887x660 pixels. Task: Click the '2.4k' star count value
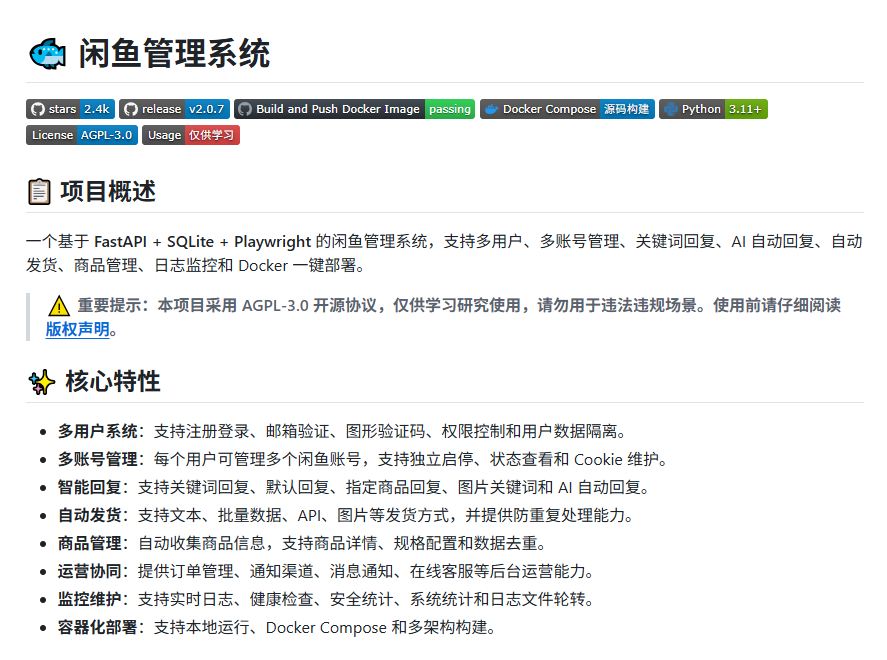pos(97,109)
